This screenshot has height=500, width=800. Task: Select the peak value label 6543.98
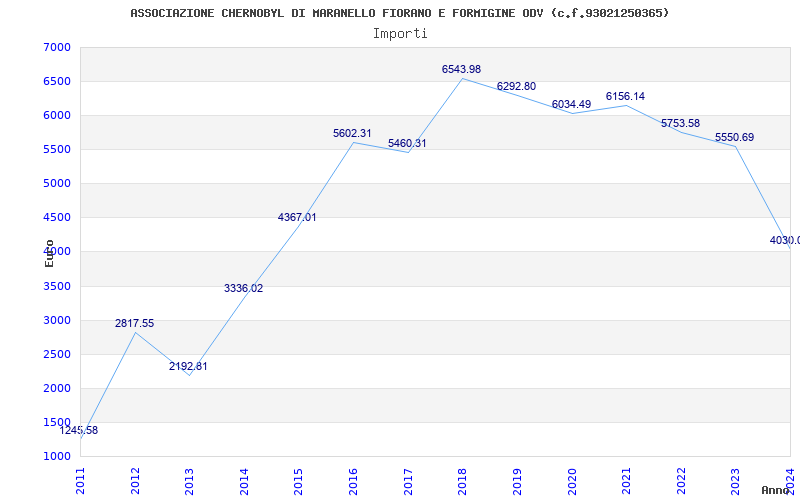coord(461,69)
